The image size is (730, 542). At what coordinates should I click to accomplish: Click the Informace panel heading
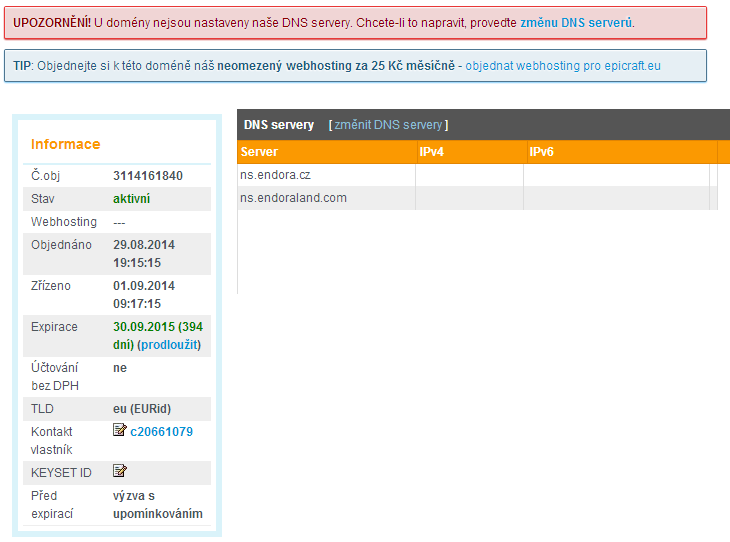(65, 144)
